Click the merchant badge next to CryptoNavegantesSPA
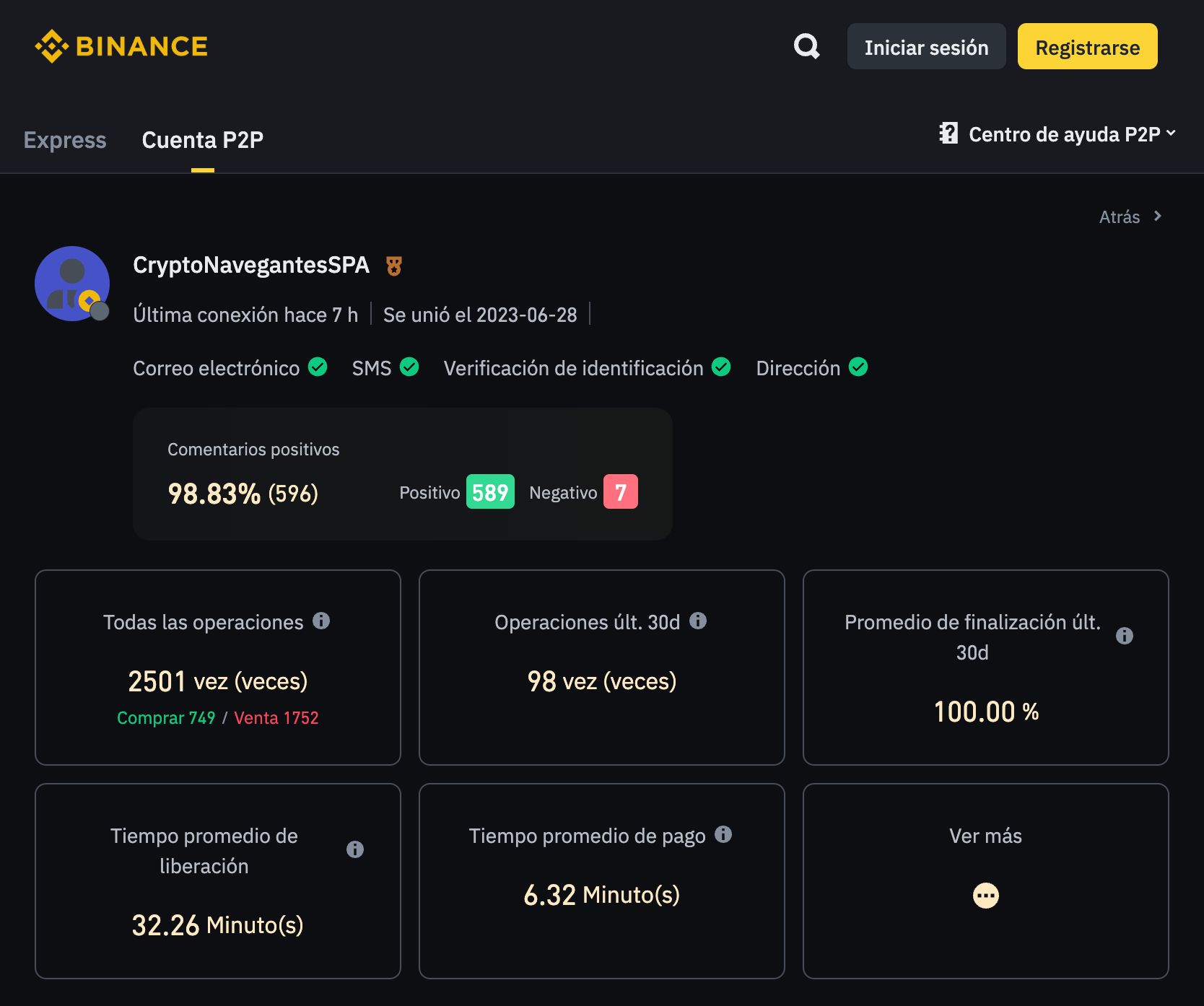1204x1006 pixels. pos(393,266)
